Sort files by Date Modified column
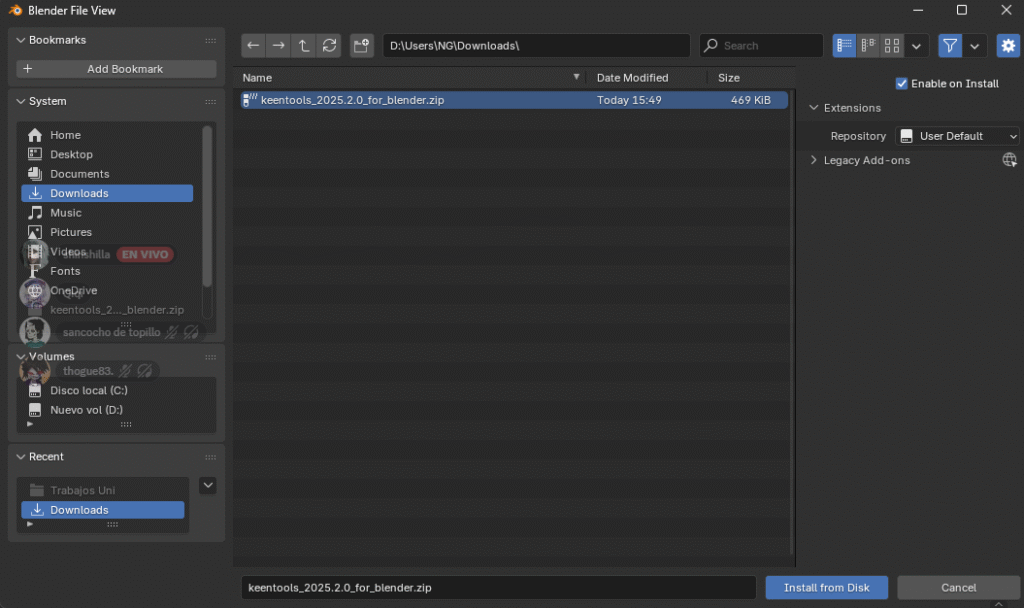This screenshot has width=1024, height=608. (x=632, y=78)
